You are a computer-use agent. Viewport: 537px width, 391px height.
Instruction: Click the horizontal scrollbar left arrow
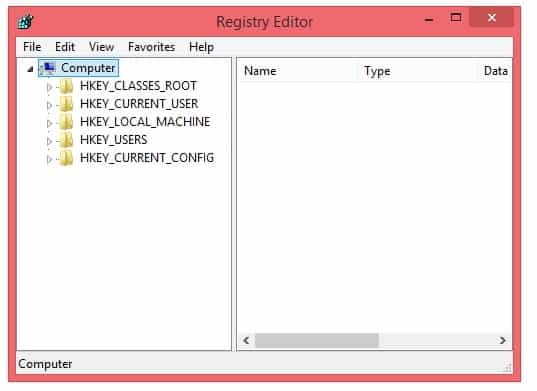246,341
